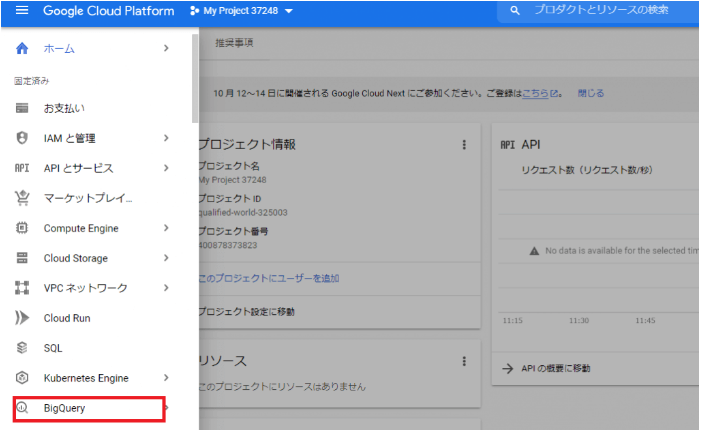The width and height of the screenshot is (701, 430).
Task: Expand the Kubernetes Engine submenu chevron
Action: tap(166, 378)
